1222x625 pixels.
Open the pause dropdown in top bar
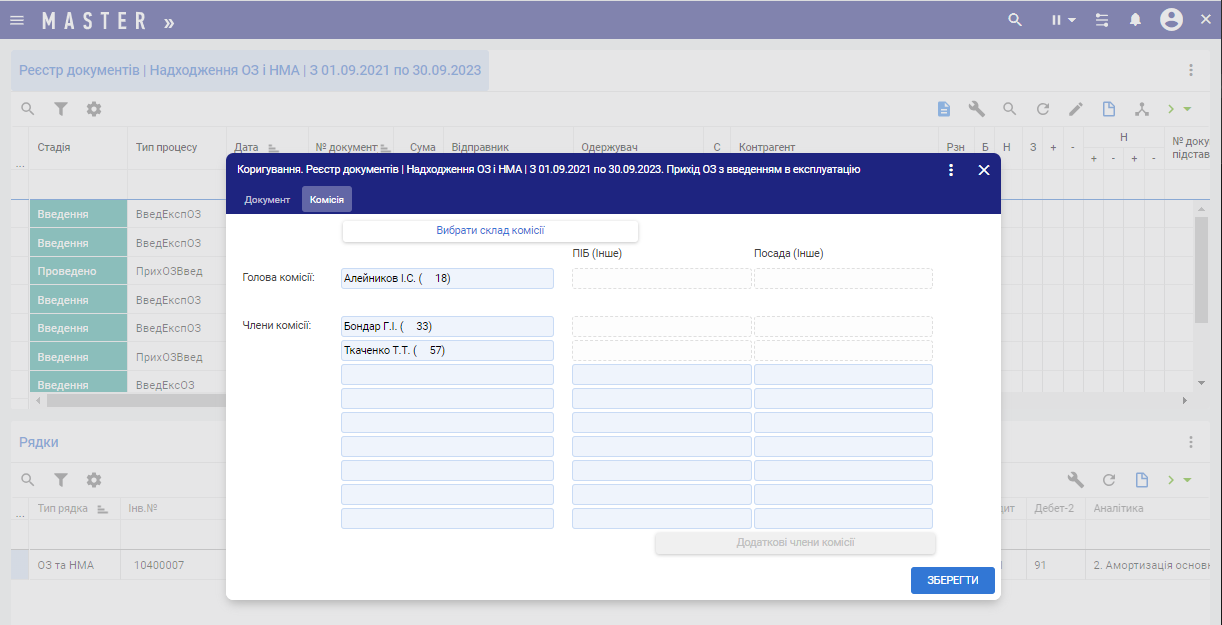[1063, 20]
